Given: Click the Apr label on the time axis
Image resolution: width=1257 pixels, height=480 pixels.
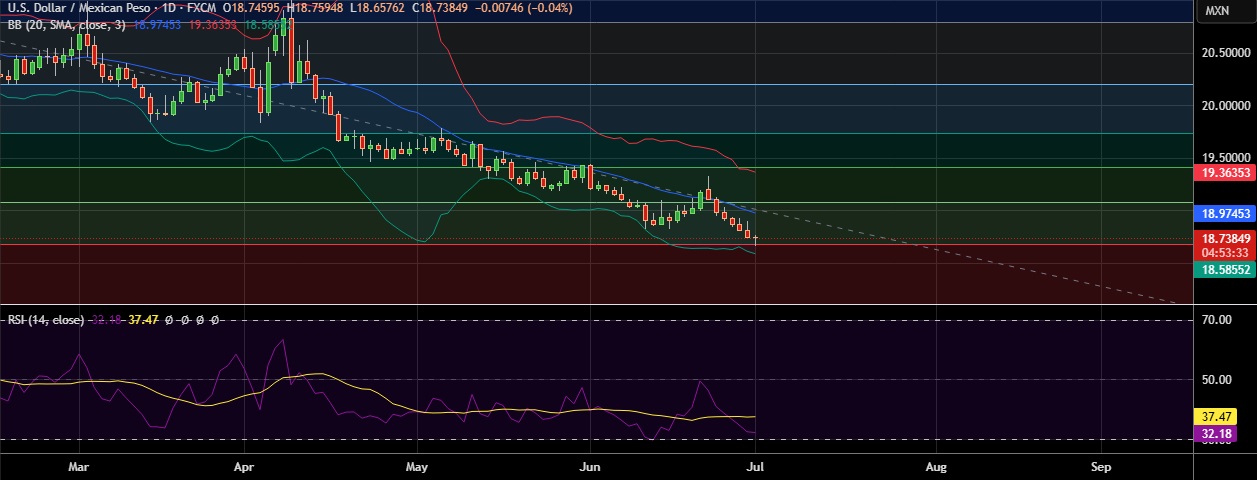Looking at the screenshot, I should tap(244, 466).
